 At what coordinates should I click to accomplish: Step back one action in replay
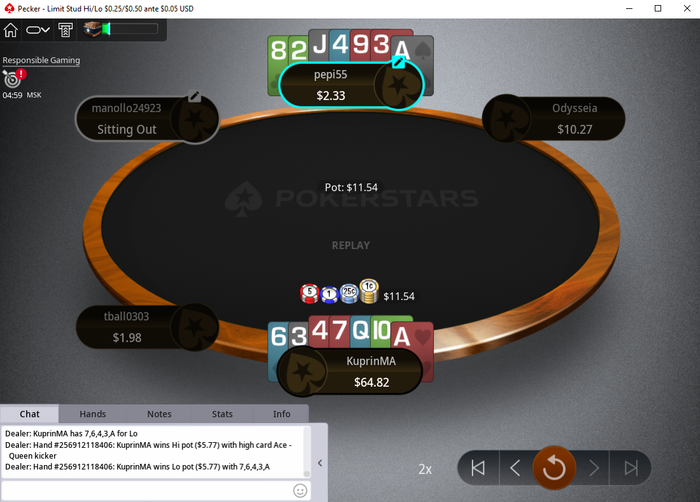515,468
